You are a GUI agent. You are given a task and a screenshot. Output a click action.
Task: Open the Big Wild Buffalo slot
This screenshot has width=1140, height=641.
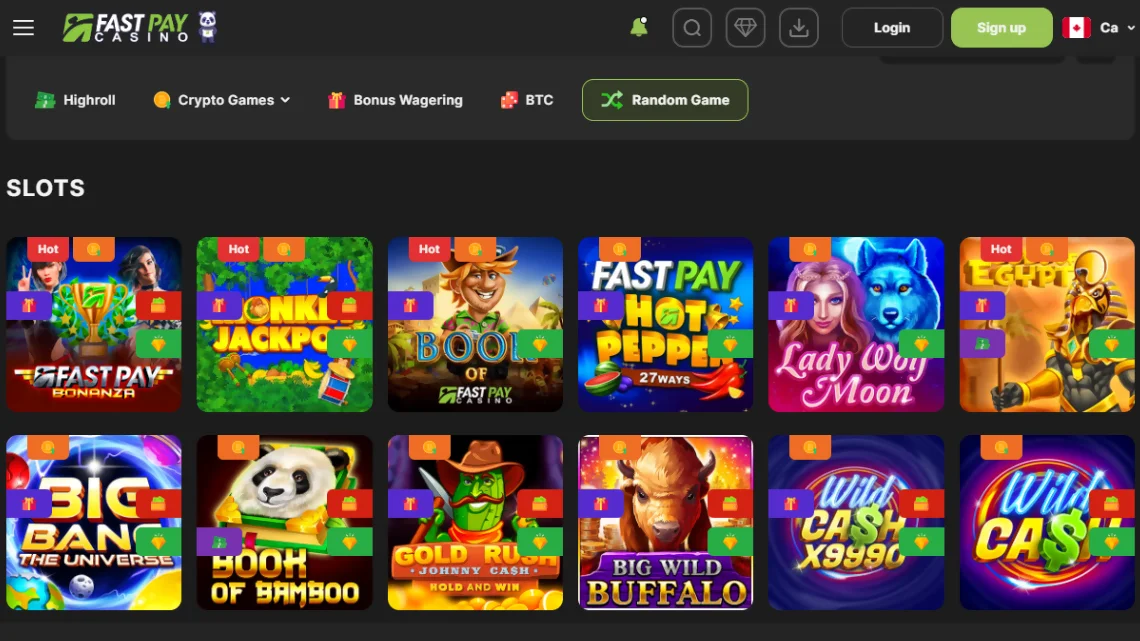coord(666,523)
